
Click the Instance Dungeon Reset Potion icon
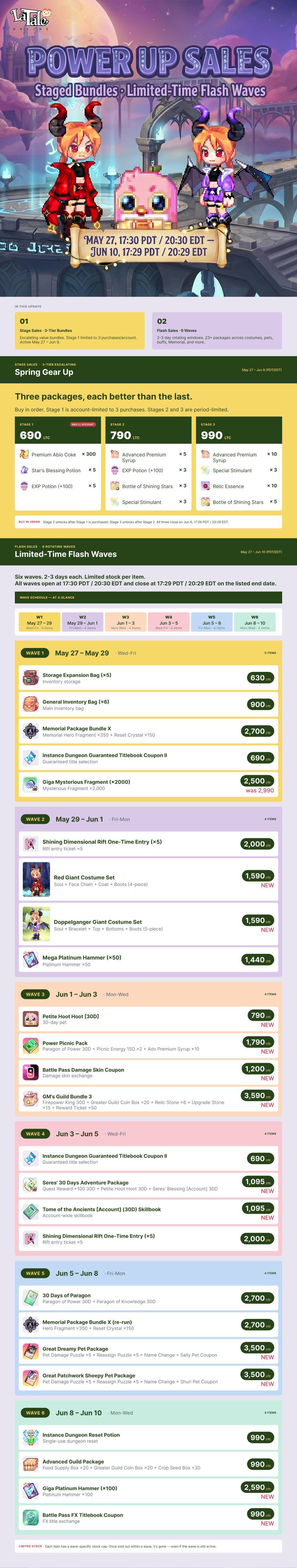click(x=30, y=1438)
